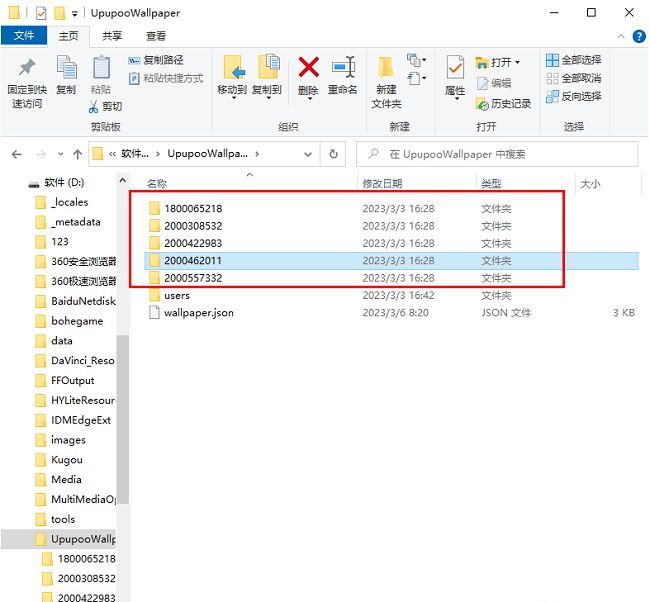Sort by 类型 column header
Image resolution: width=650 pixels, height=602 pixels.
(x=491, y=184)
